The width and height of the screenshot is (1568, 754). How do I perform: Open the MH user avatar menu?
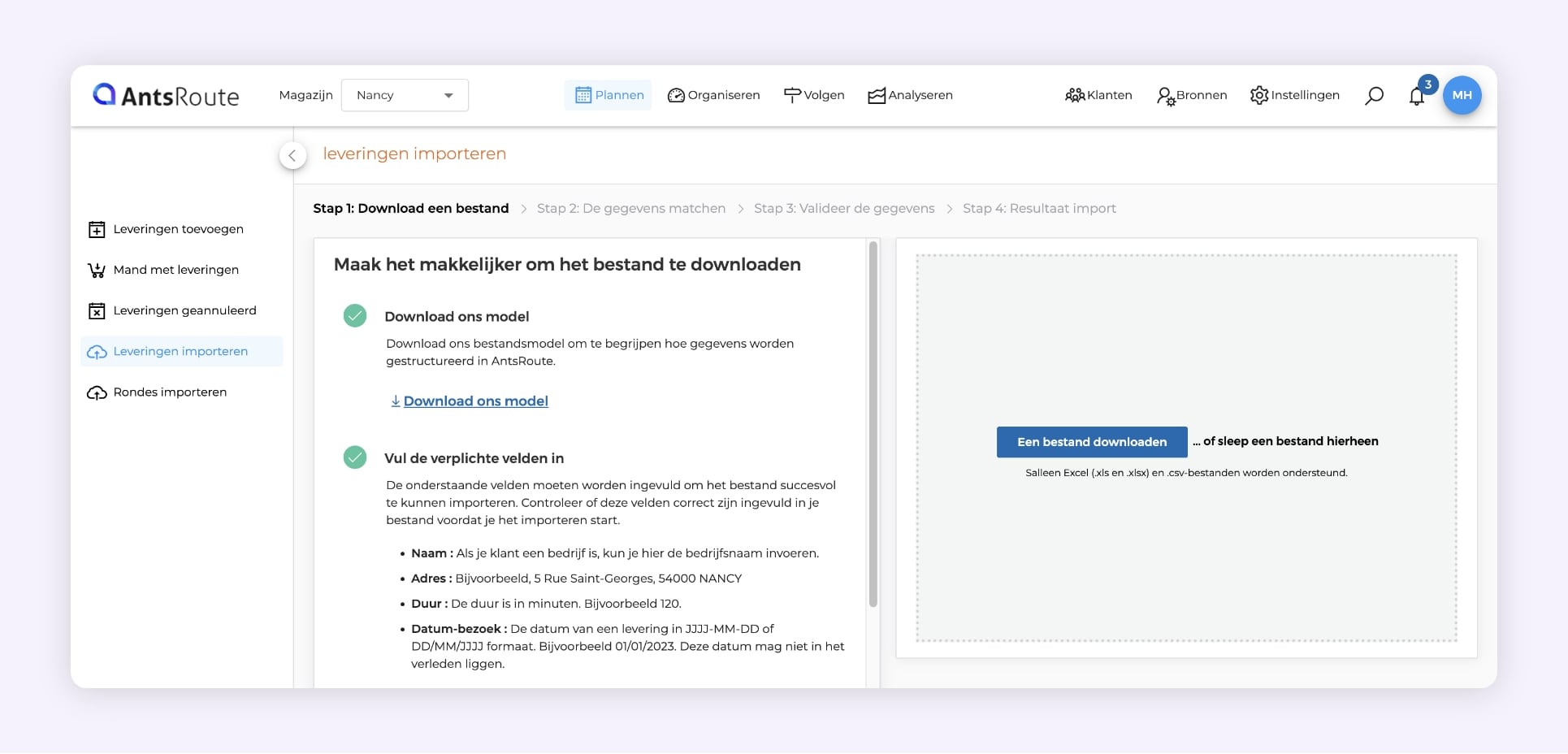pyautogui.click(x=1462, y=95)
